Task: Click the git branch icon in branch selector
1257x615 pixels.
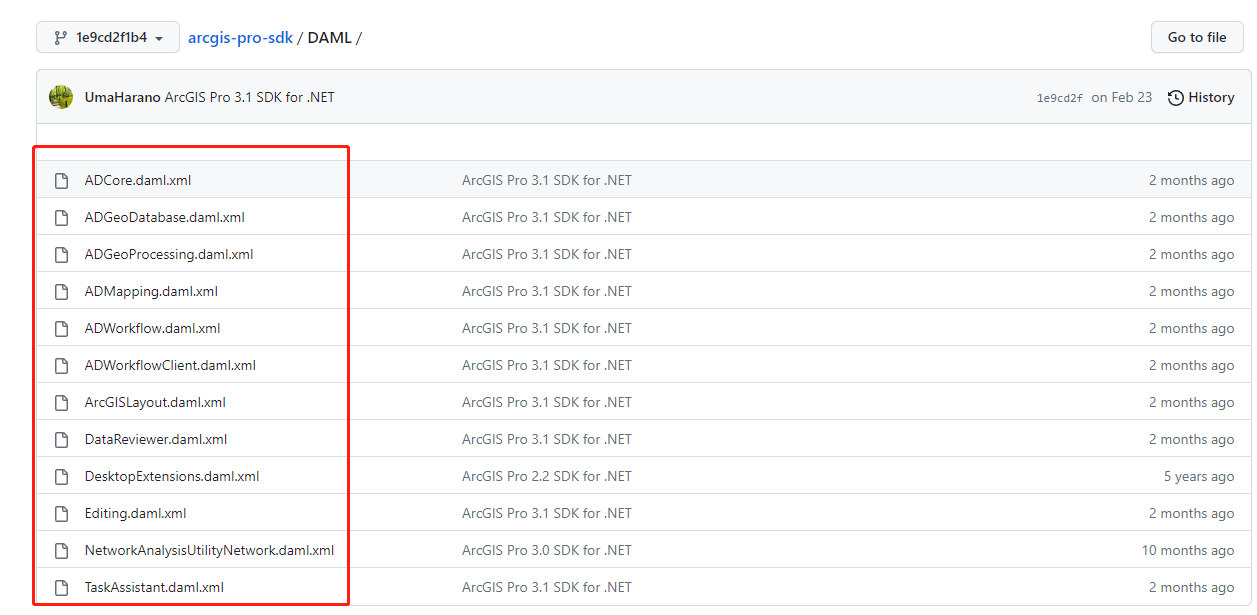Action: tap(61, 38)
